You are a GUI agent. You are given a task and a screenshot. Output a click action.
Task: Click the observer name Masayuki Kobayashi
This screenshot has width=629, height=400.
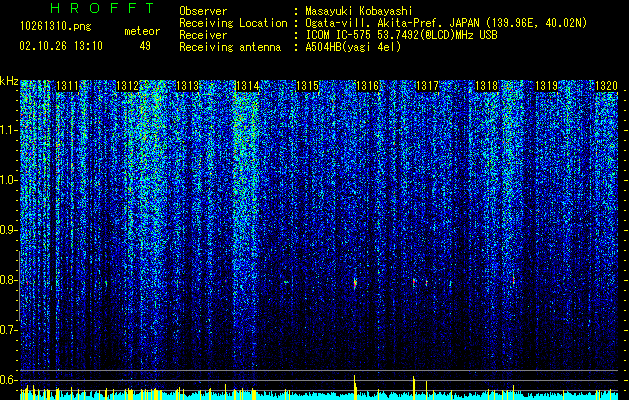tap(359, 11)
